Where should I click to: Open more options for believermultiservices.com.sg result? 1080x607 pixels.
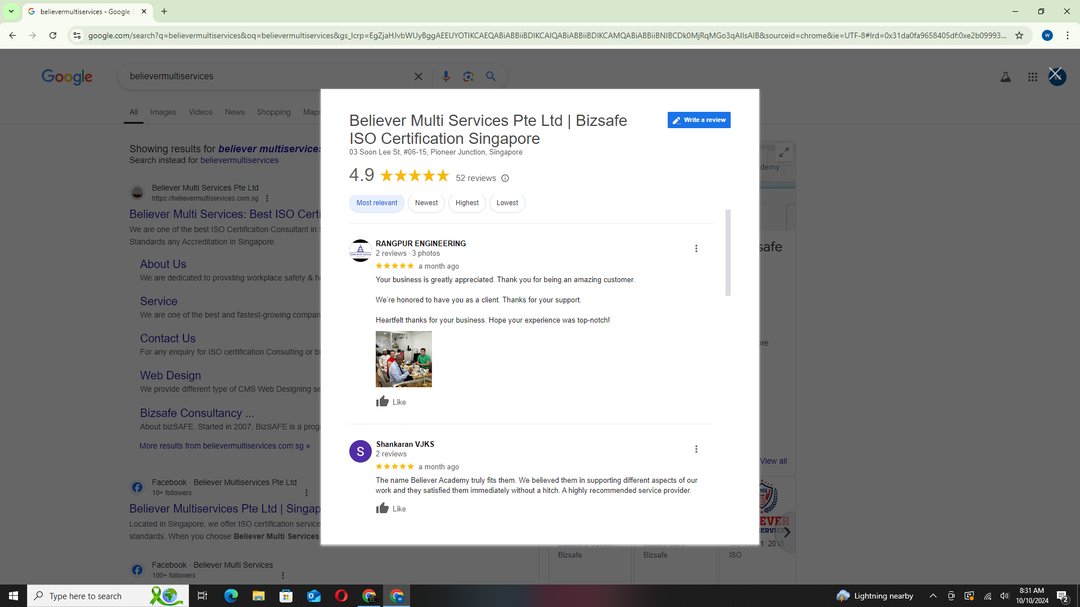267,198
